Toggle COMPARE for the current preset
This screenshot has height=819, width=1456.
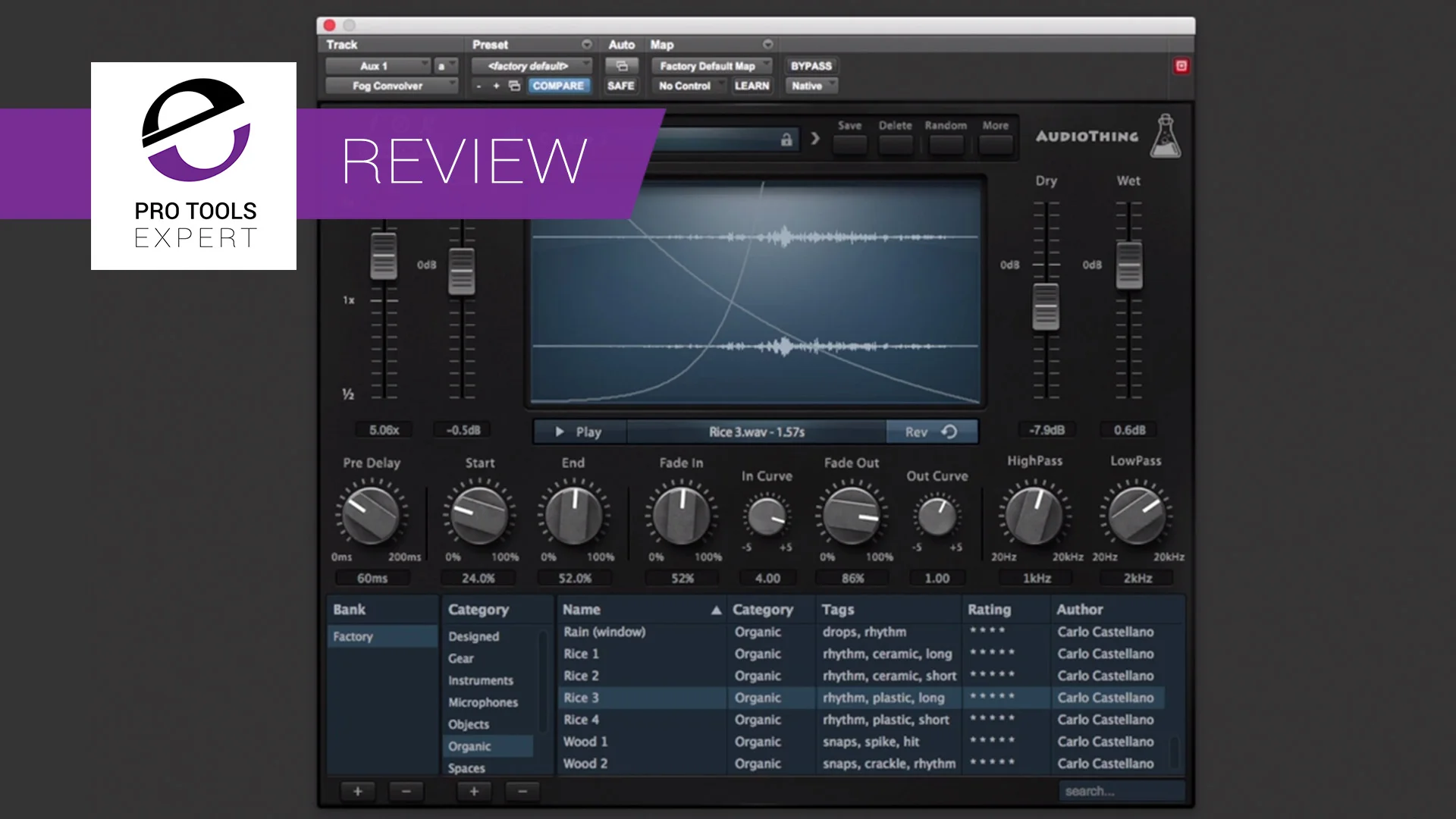tap(559, 86)
